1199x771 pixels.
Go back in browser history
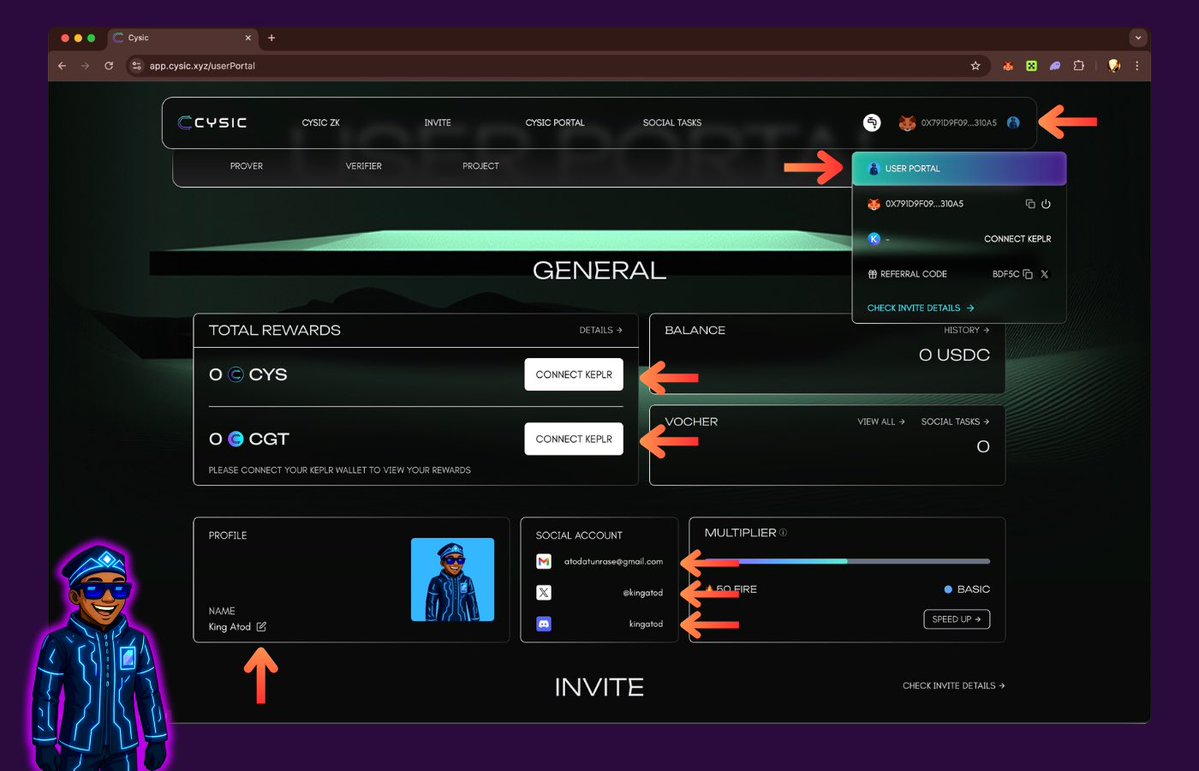tap(62, 66)
